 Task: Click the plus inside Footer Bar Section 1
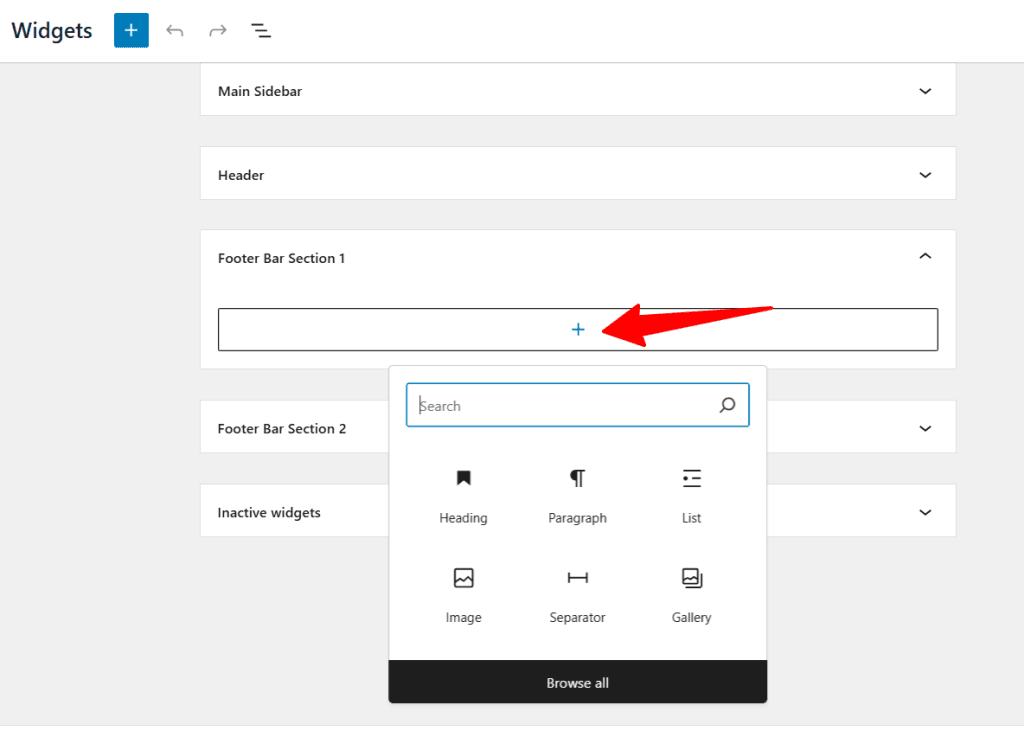click(x=577, y=329)
